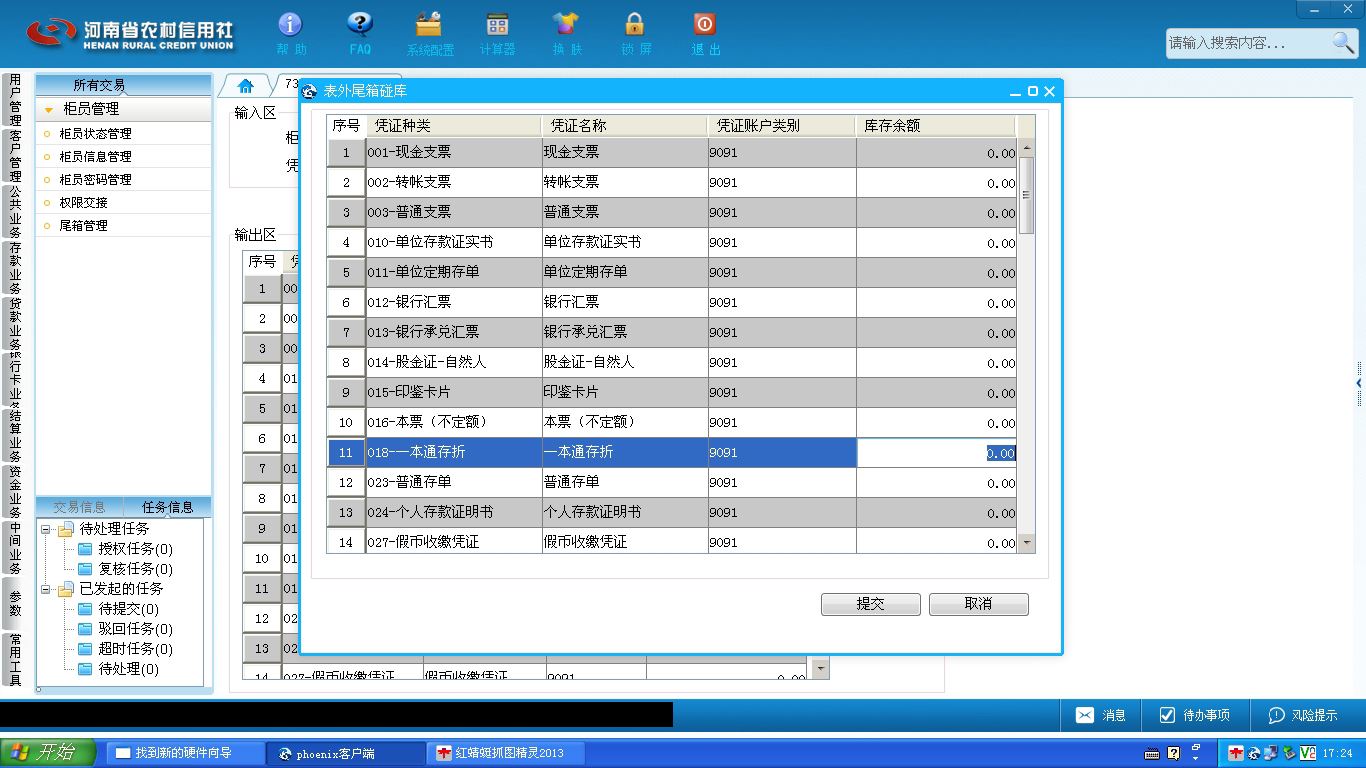Select 存款业务 in vertical sidebar
The width and height of the screenshot is (1366, 768).
[x=15, y=268]
